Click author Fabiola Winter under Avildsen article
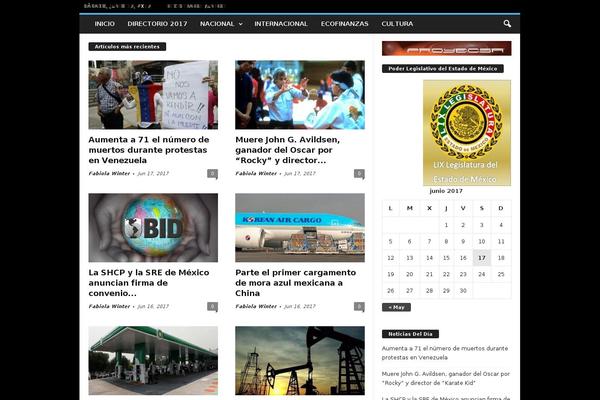This screenshot has height=400, width=600. click(x=256, y=173)
